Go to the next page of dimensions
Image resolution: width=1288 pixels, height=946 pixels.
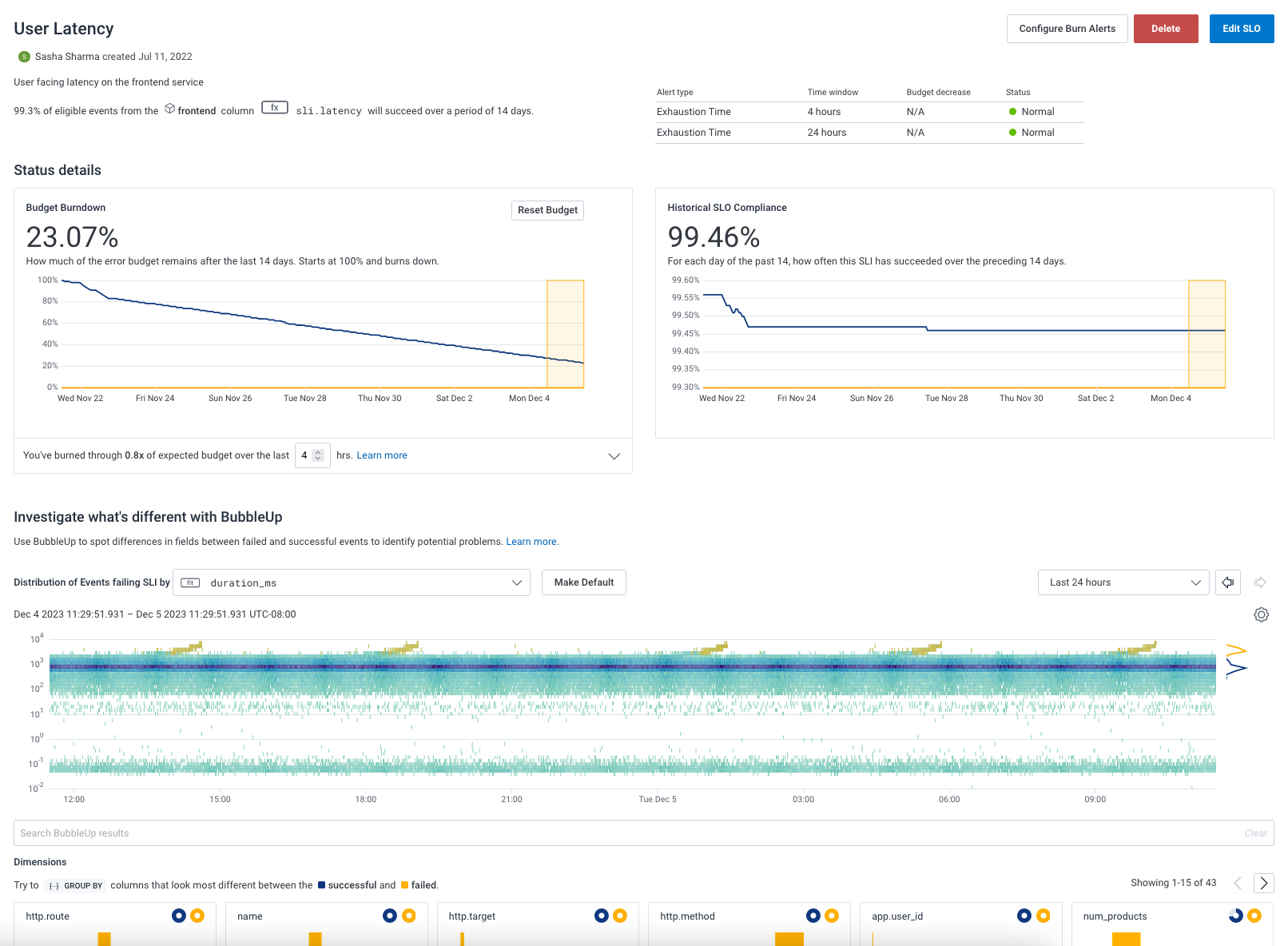1263,883
